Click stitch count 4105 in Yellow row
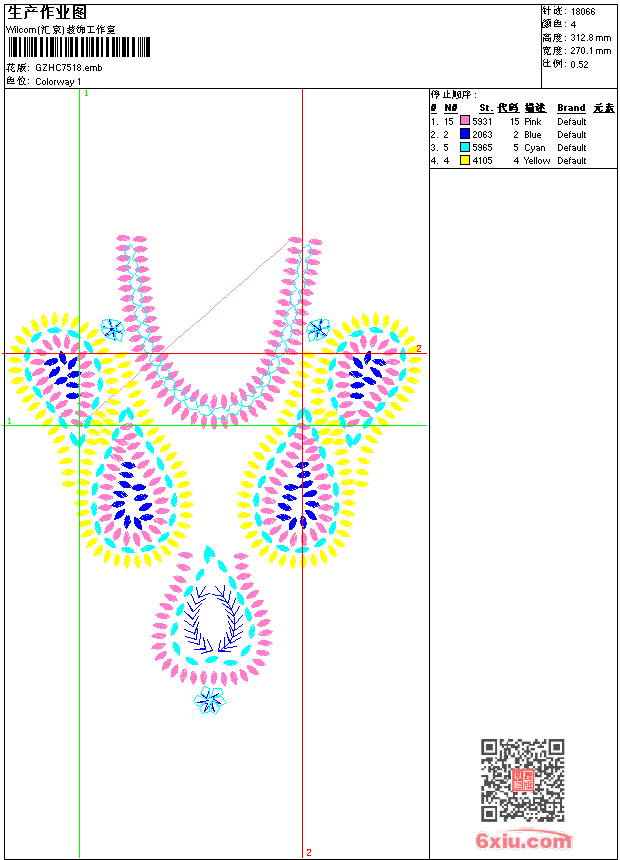 pos(482,161)
